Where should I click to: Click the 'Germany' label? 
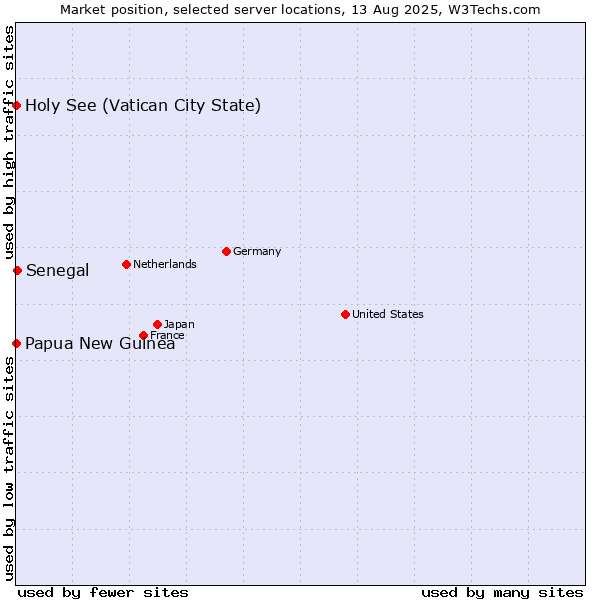pyautogui.click(x=257, y=251)
